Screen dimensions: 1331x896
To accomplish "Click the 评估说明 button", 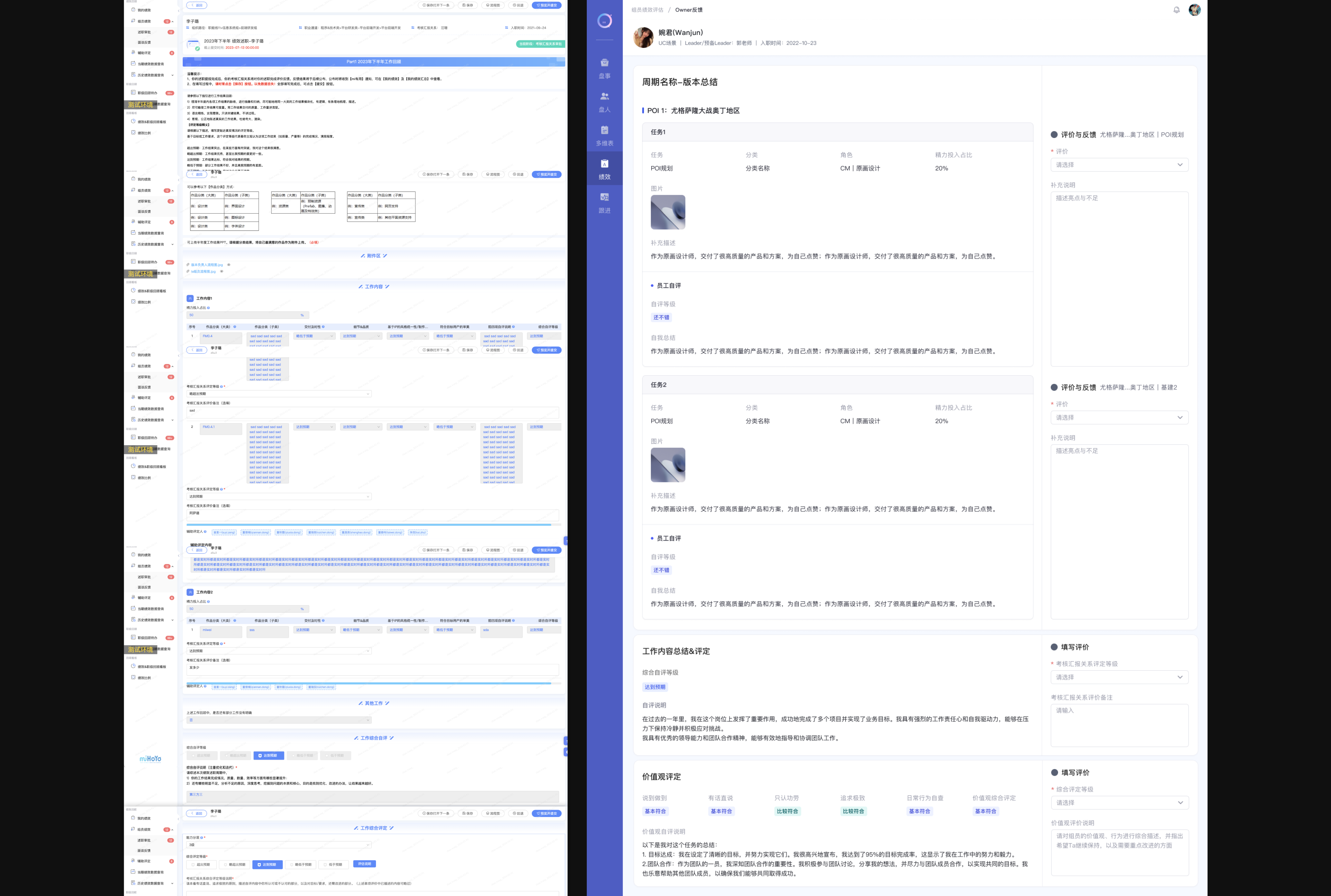I will point(364,864).
